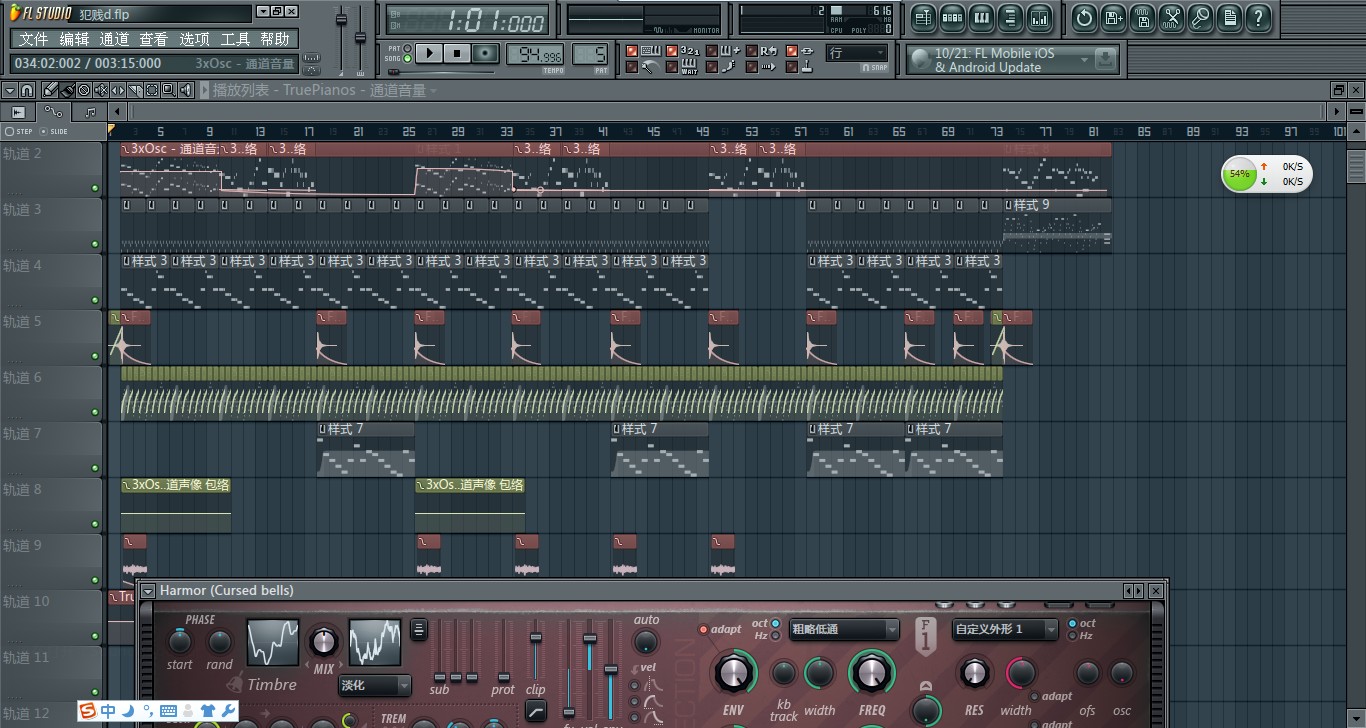Click the help question mark icon

coord(1258,17)
